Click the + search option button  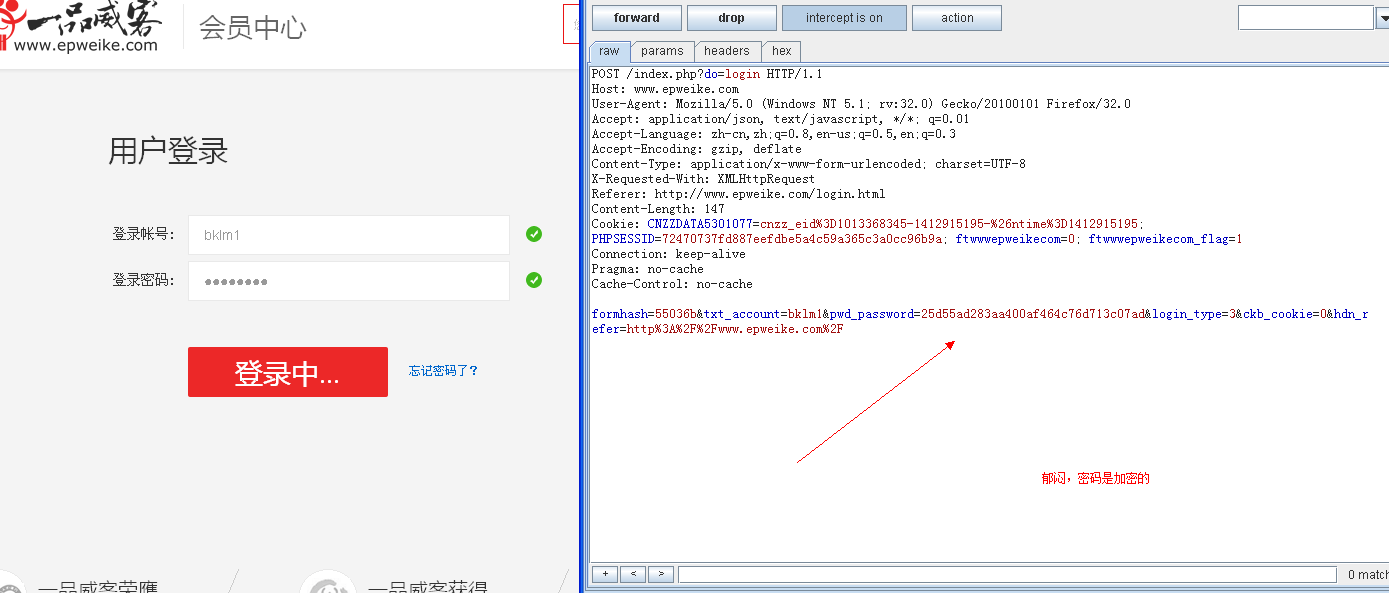[x=604, y=574]
